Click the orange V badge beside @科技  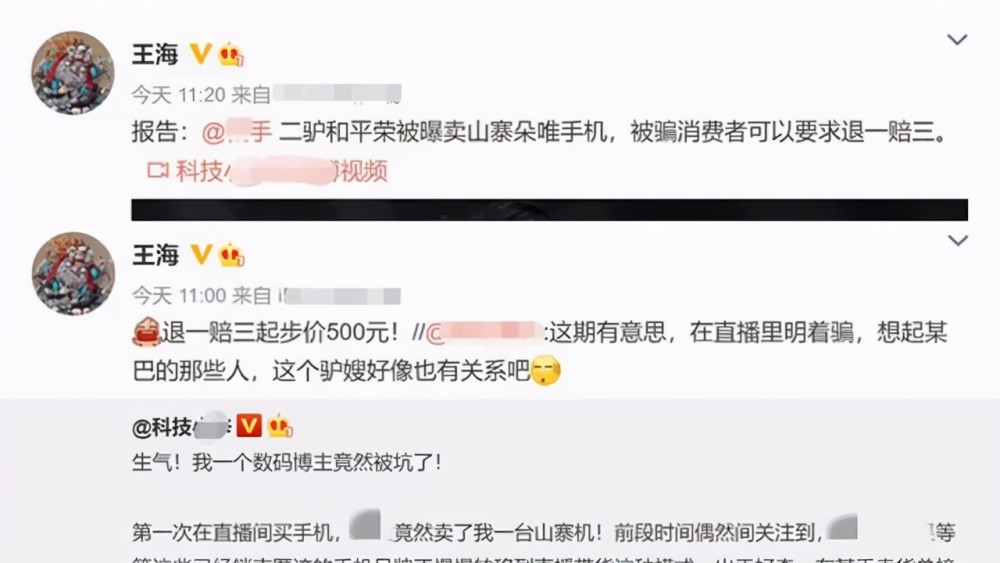click(x=249, y=425)
